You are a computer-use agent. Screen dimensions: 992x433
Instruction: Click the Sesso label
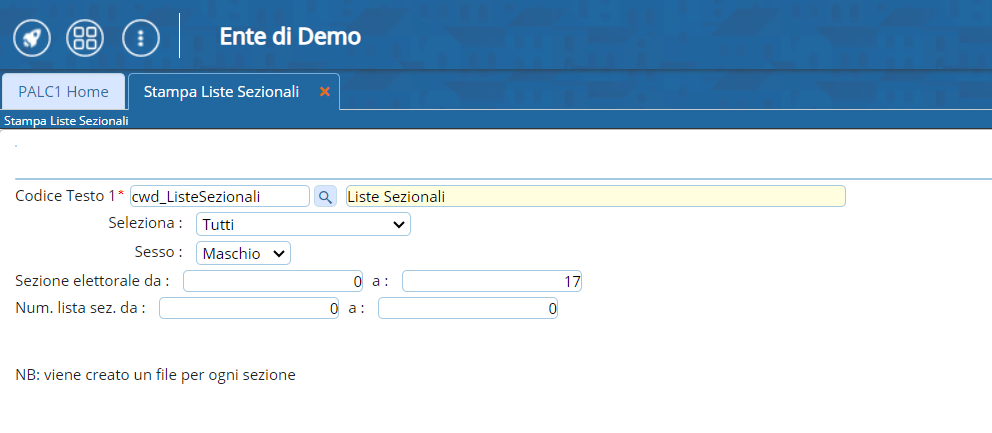158,252
